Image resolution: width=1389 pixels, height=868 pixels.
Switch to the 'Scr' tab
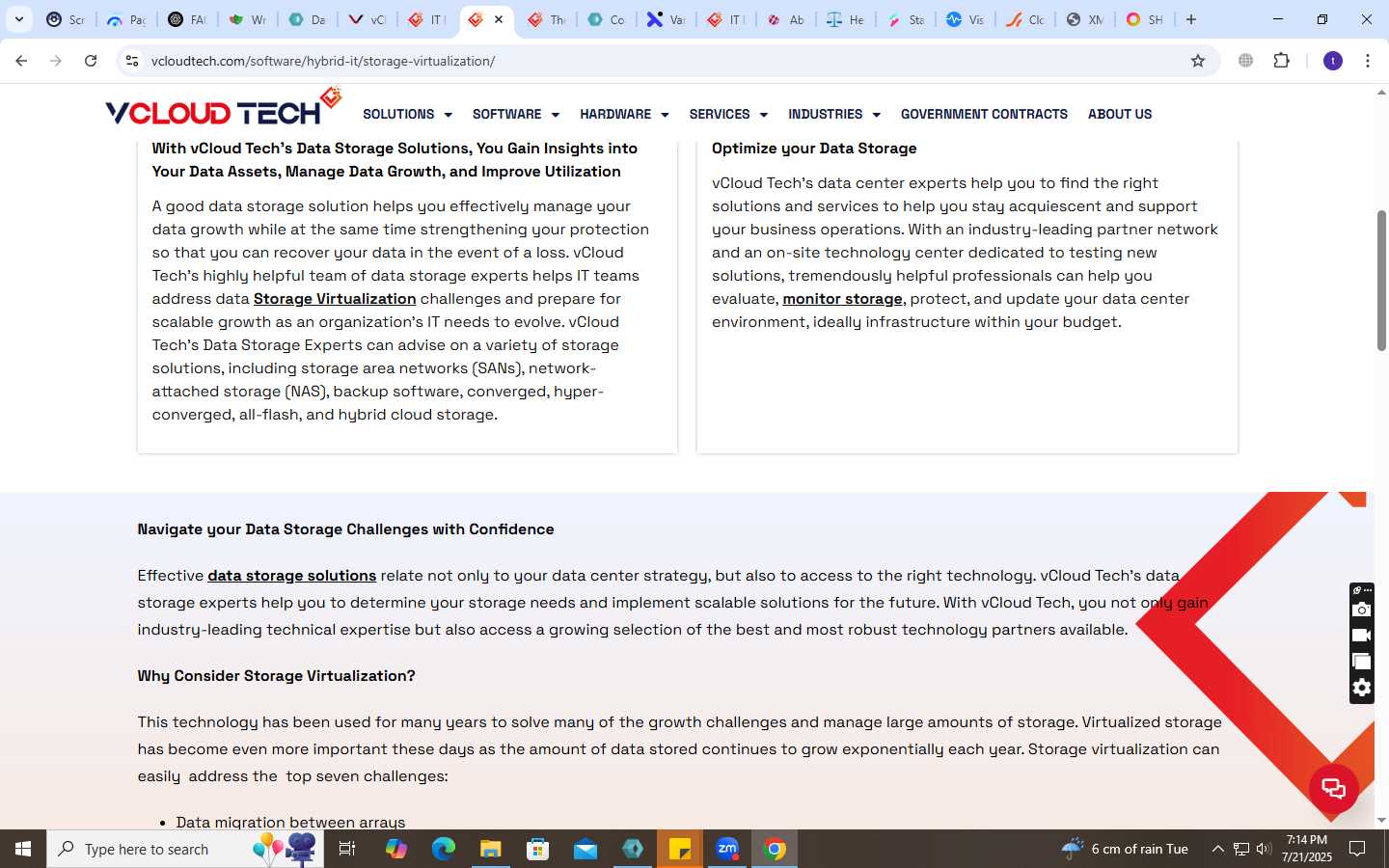[x=66, y=19]
